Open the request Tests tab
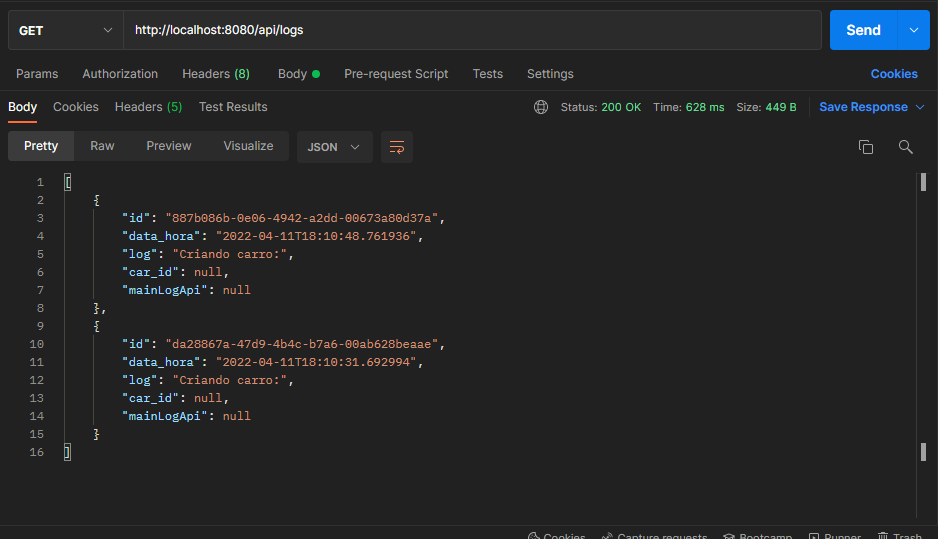The width and height of the screenshot is (938, 539). tap(488, 74)
